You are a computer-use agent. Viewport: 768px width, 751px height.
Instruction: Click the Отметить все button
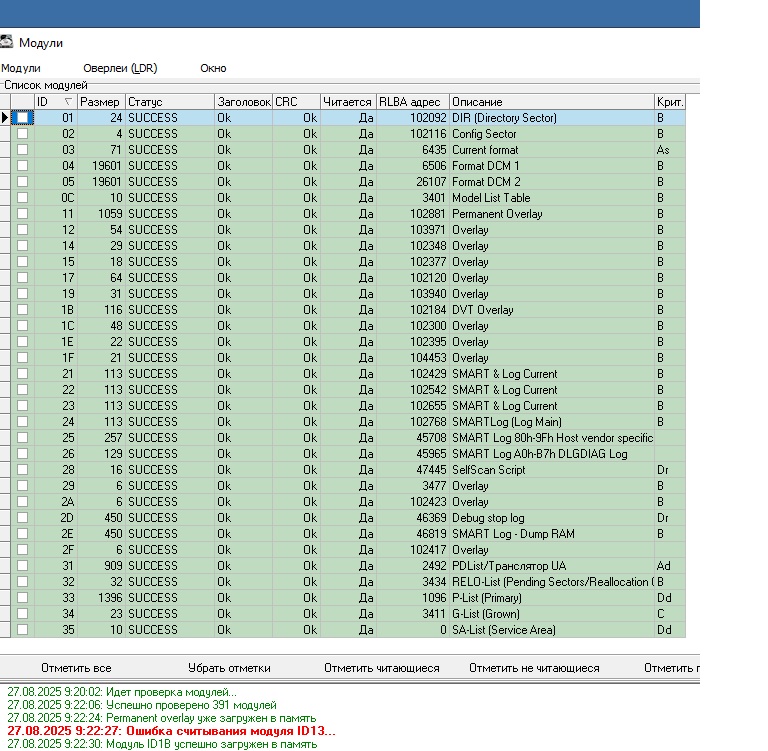pyautogui.click(x=76, y=668)
